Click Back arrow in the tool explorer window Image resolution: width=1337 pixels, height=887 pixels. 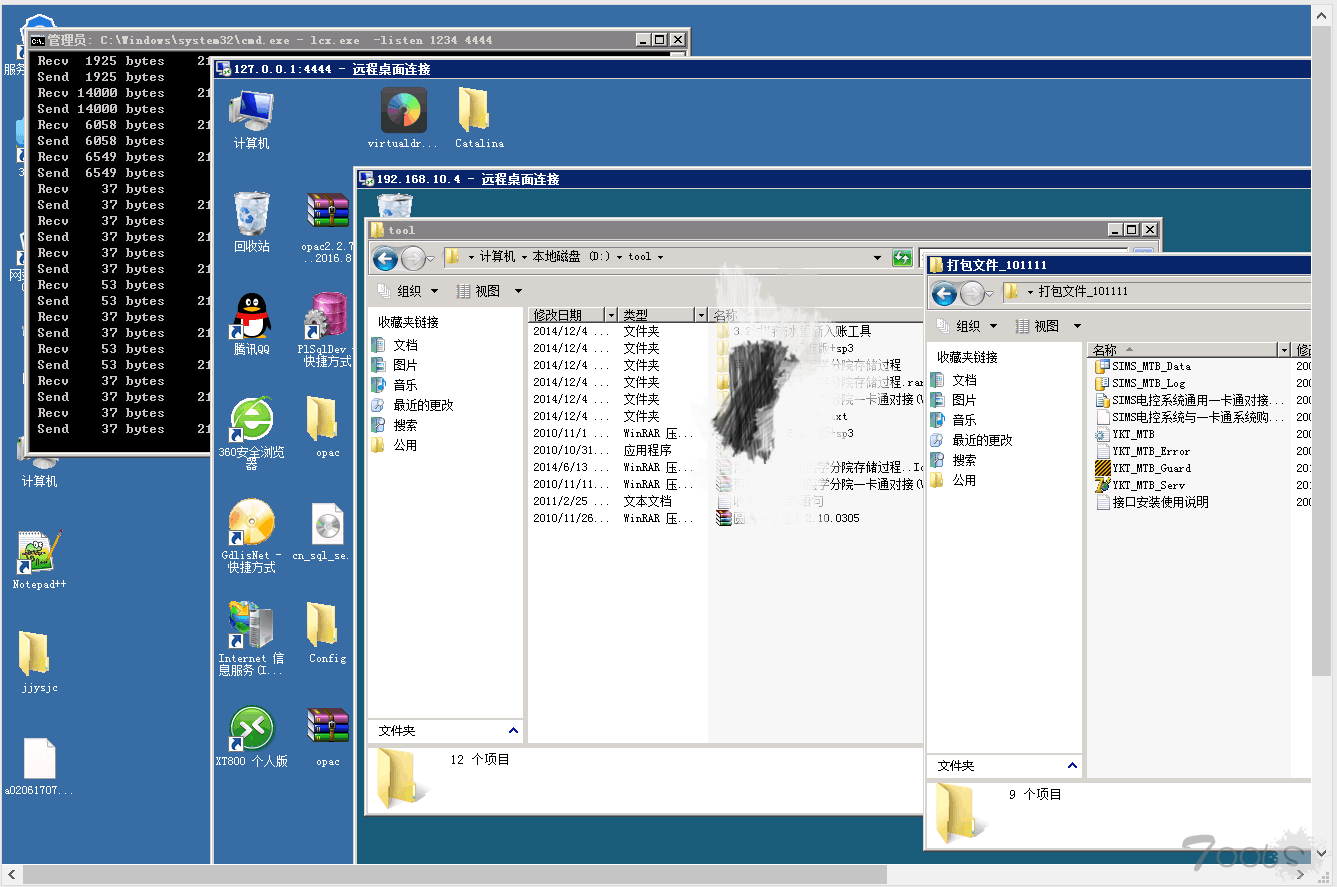tap(385, 260)
